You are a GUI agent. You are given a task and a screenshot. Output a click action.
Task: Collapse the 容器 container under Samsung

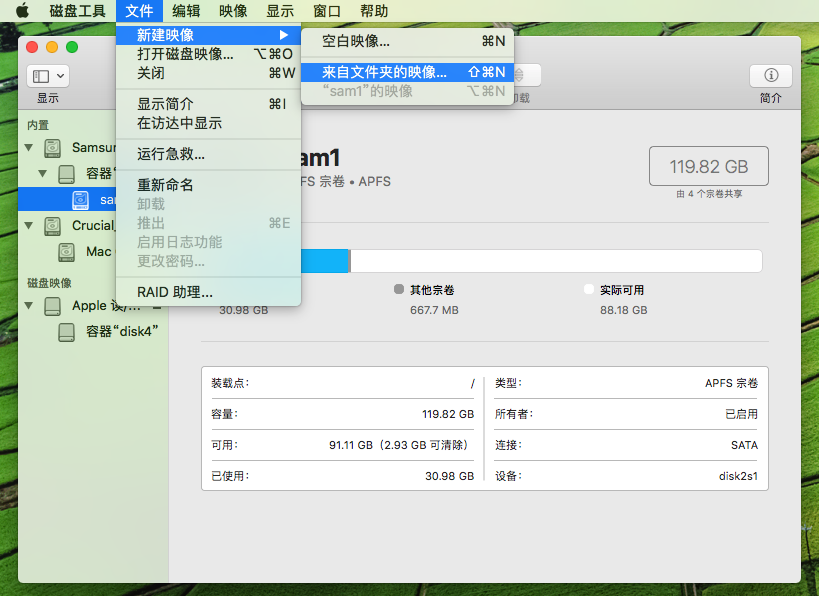(x=43, y=174)
